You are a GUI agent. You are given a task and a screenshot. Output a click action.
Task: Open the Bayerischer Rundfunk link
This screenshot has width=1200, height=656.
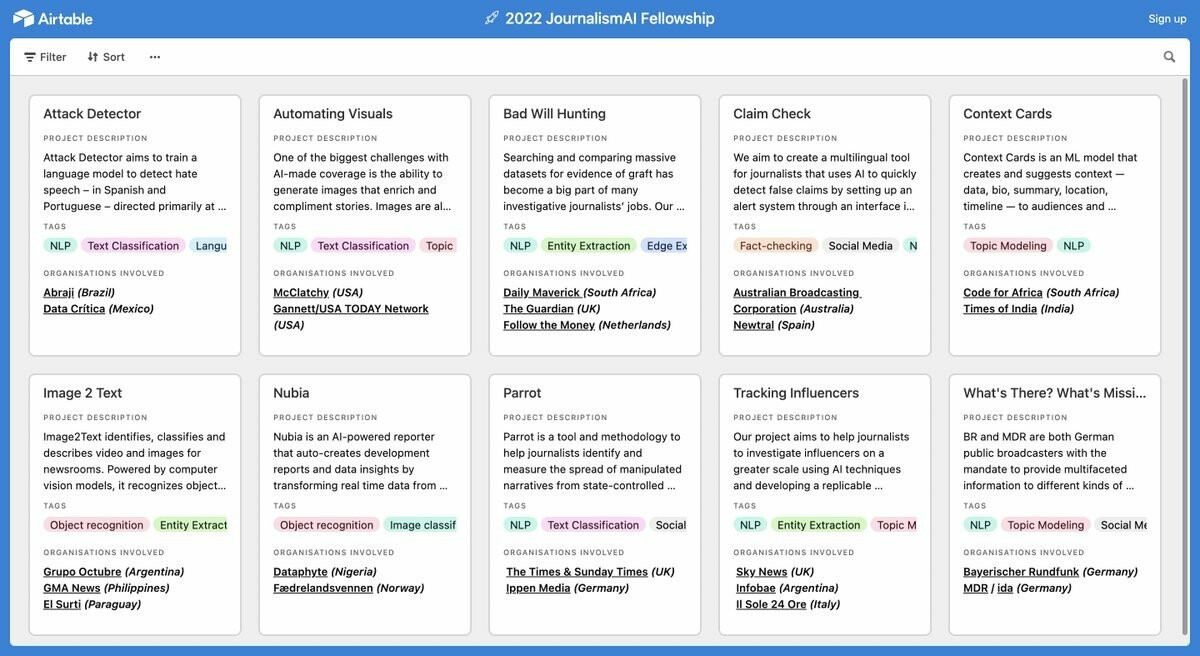pos(1021,572)
